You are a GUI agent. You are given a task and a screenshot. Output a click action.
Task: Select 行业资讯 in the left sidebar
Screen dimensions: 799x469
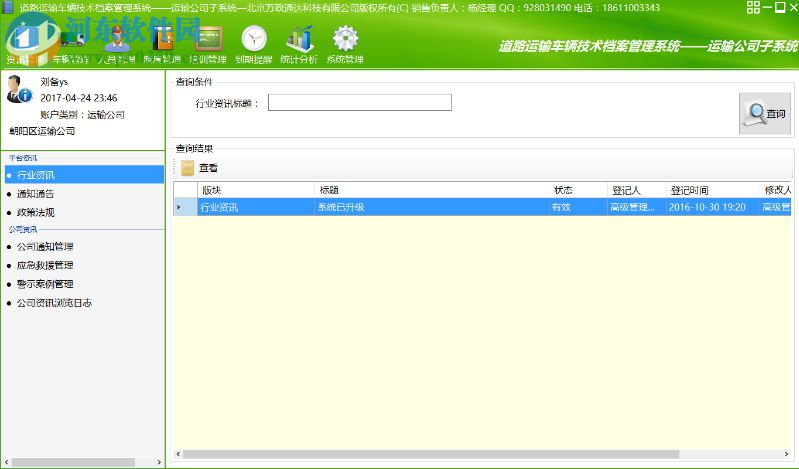point(84,175)
